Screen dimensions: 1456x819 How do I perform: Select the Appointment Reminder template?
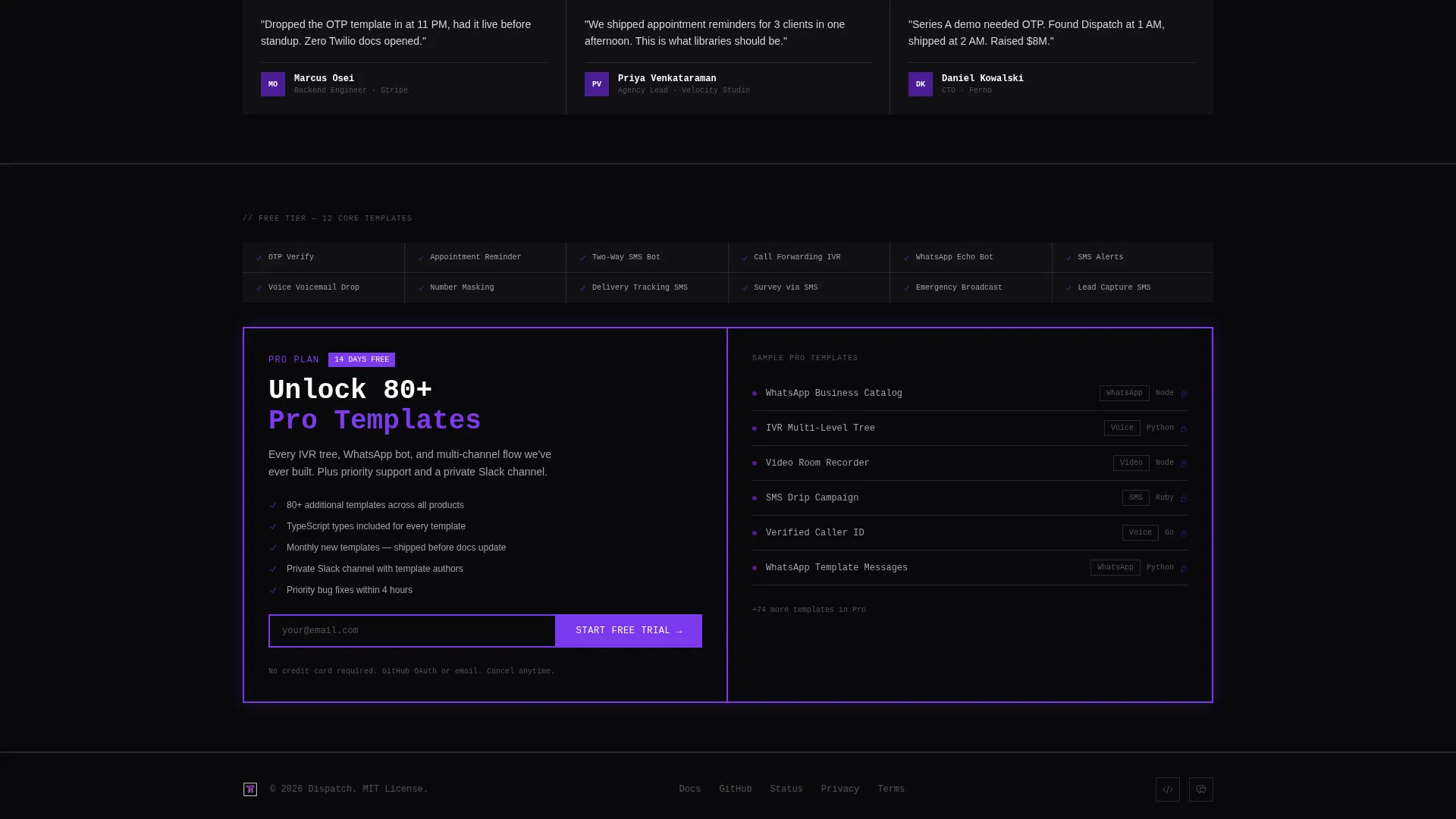tap(485, 257)
